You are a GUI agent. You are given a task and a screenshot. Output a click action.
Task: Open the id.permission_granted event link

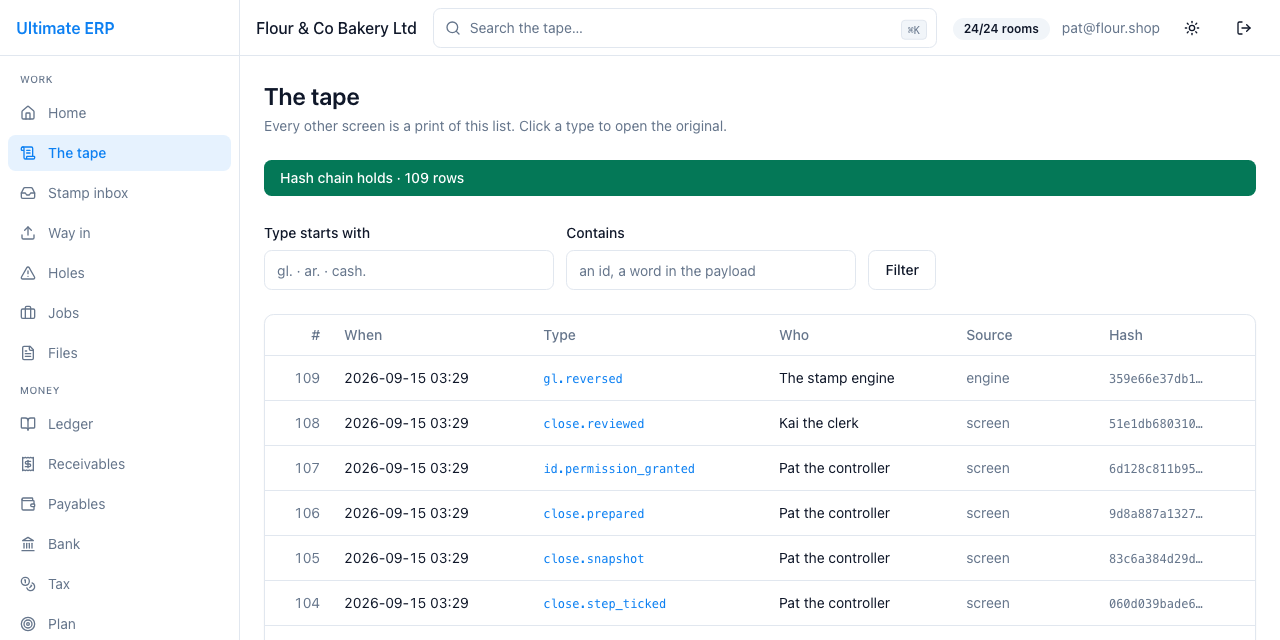coord(619,469)
